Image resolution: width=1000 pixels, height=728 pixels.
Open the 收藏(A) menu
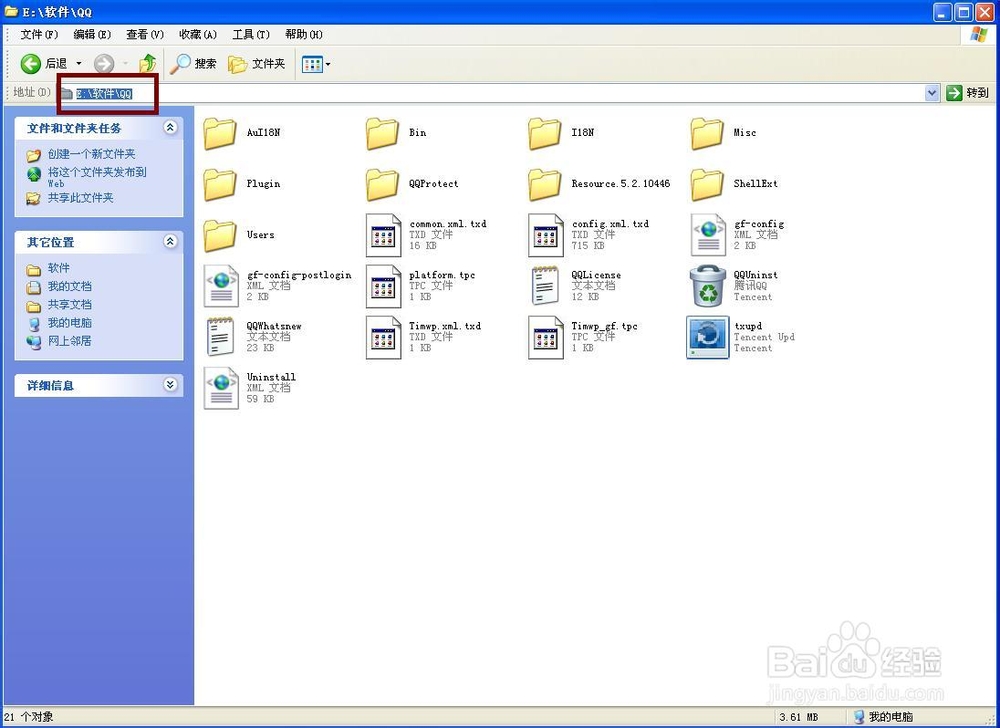point(198,34)
